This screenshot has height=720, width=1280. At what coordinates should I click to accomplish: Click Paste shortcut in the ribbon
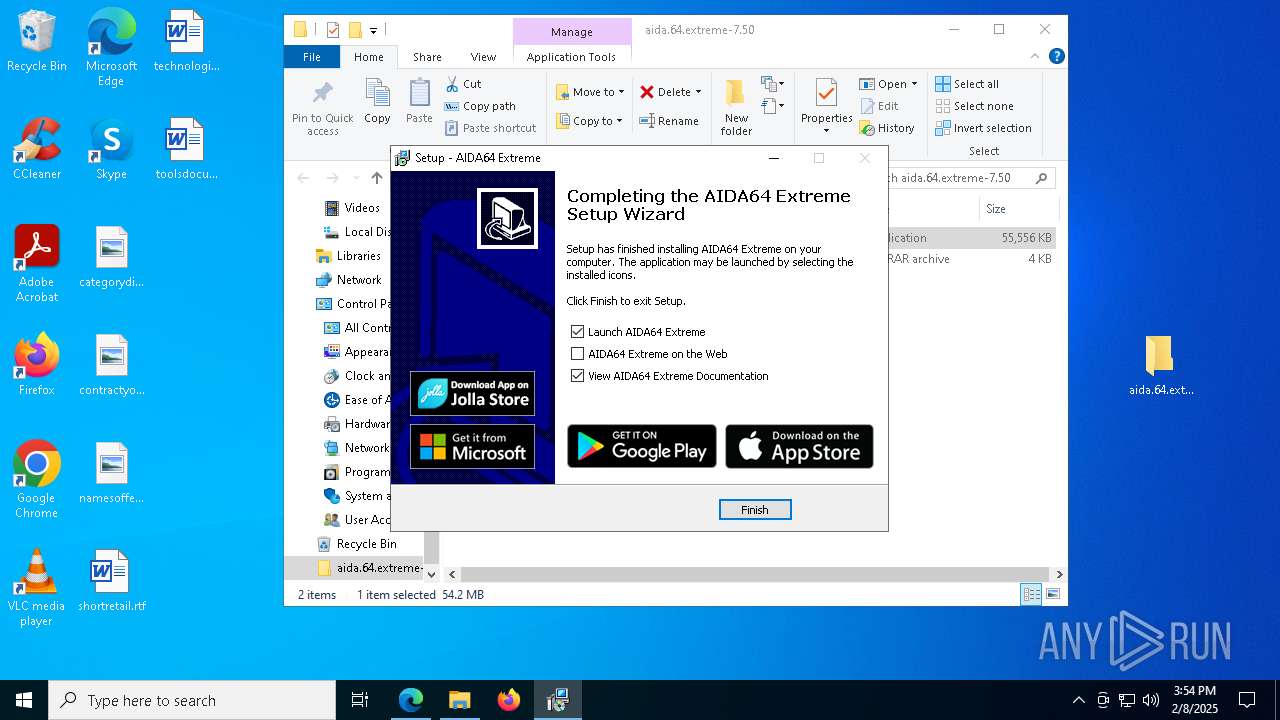491,128
